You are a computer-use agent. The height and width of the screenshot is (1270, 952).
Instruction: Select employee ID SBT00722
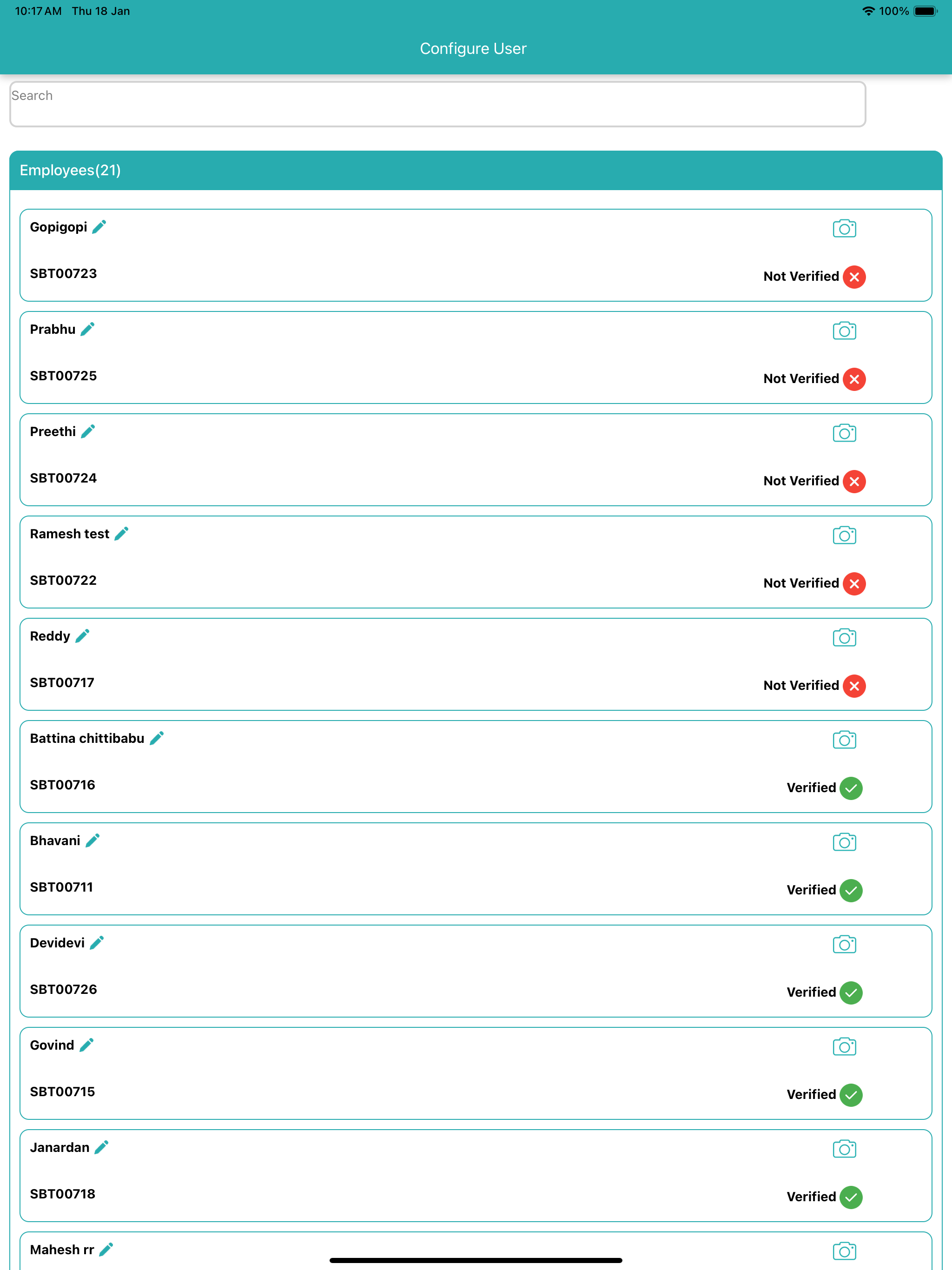pyautogui.click(x=63, y=580)
